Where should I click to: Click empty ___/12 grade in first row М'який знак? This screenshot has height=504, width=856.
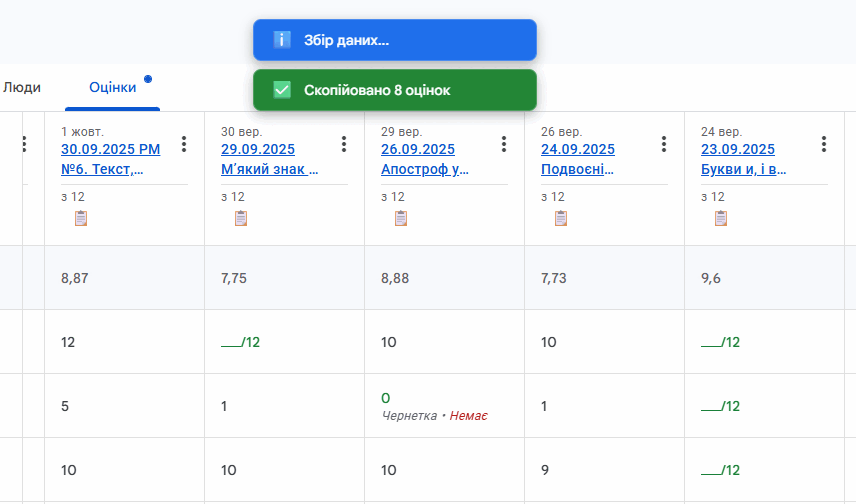241,342
